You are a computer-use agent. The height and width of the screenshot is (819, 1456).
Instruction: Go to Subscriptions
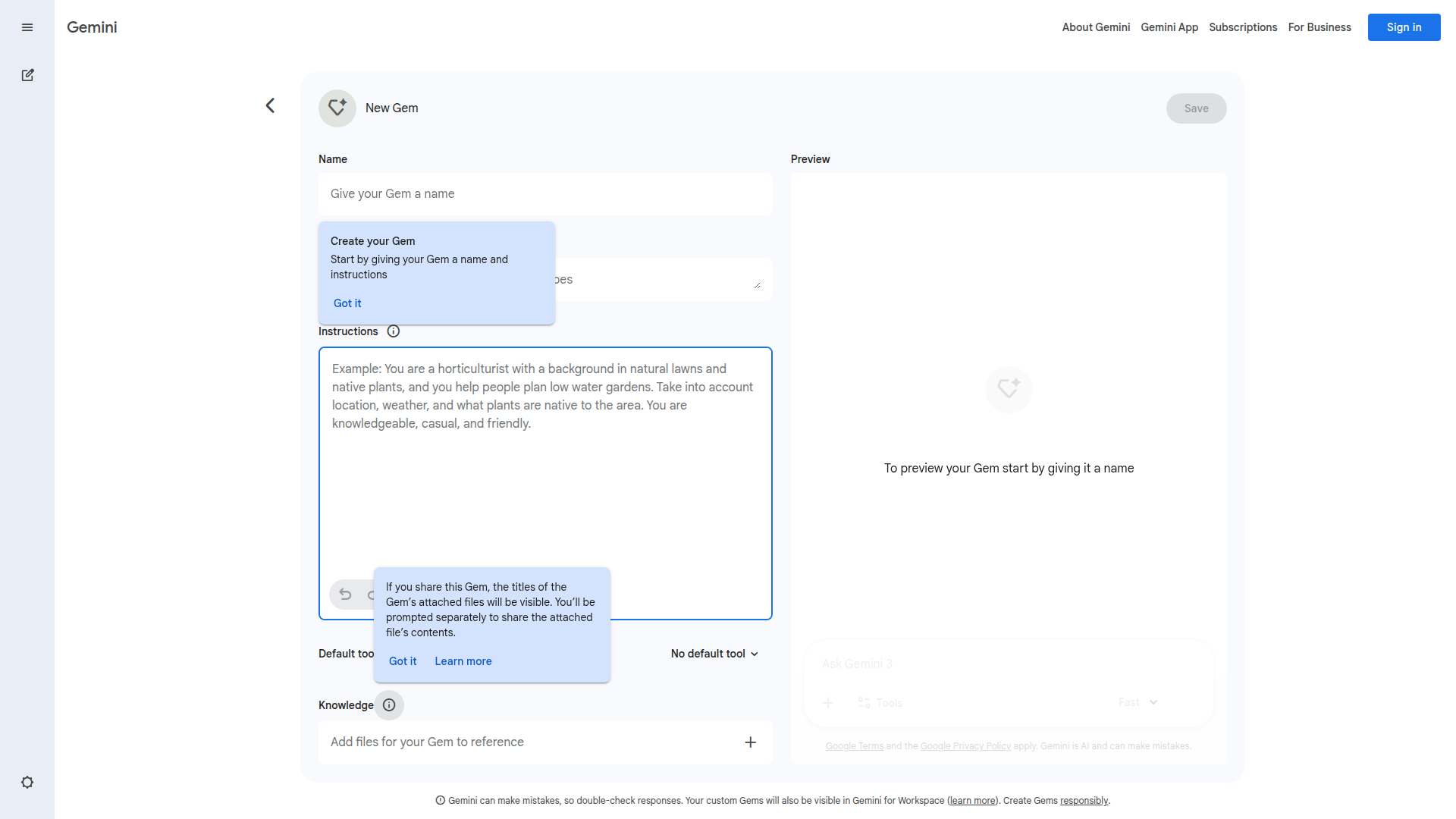1243,27
